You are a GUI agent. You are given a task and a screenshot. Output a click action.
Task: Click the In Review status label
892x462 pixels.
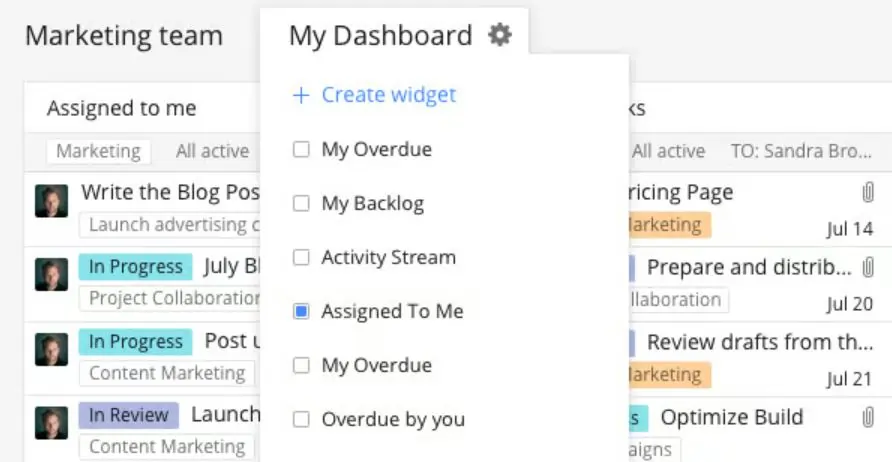[128, 415]
